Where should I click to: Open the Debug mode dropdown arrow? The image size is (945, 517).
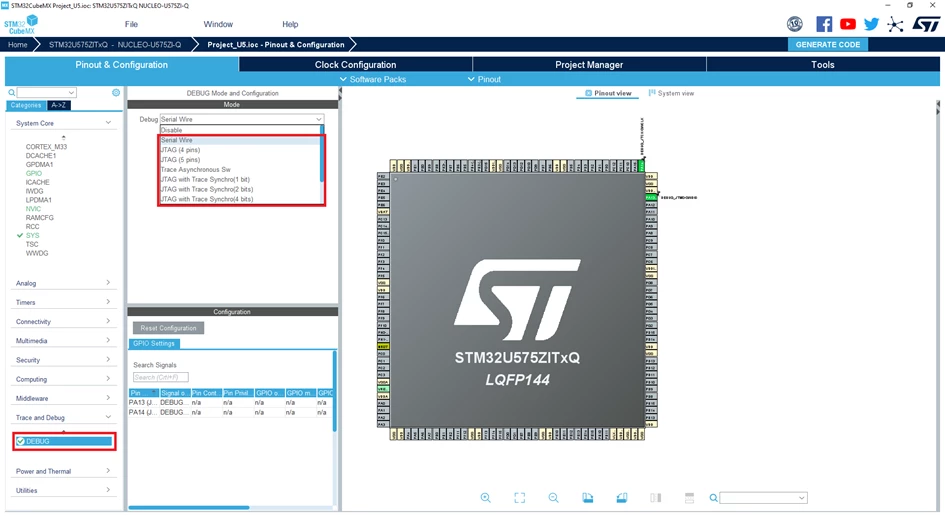coord(319,119)
